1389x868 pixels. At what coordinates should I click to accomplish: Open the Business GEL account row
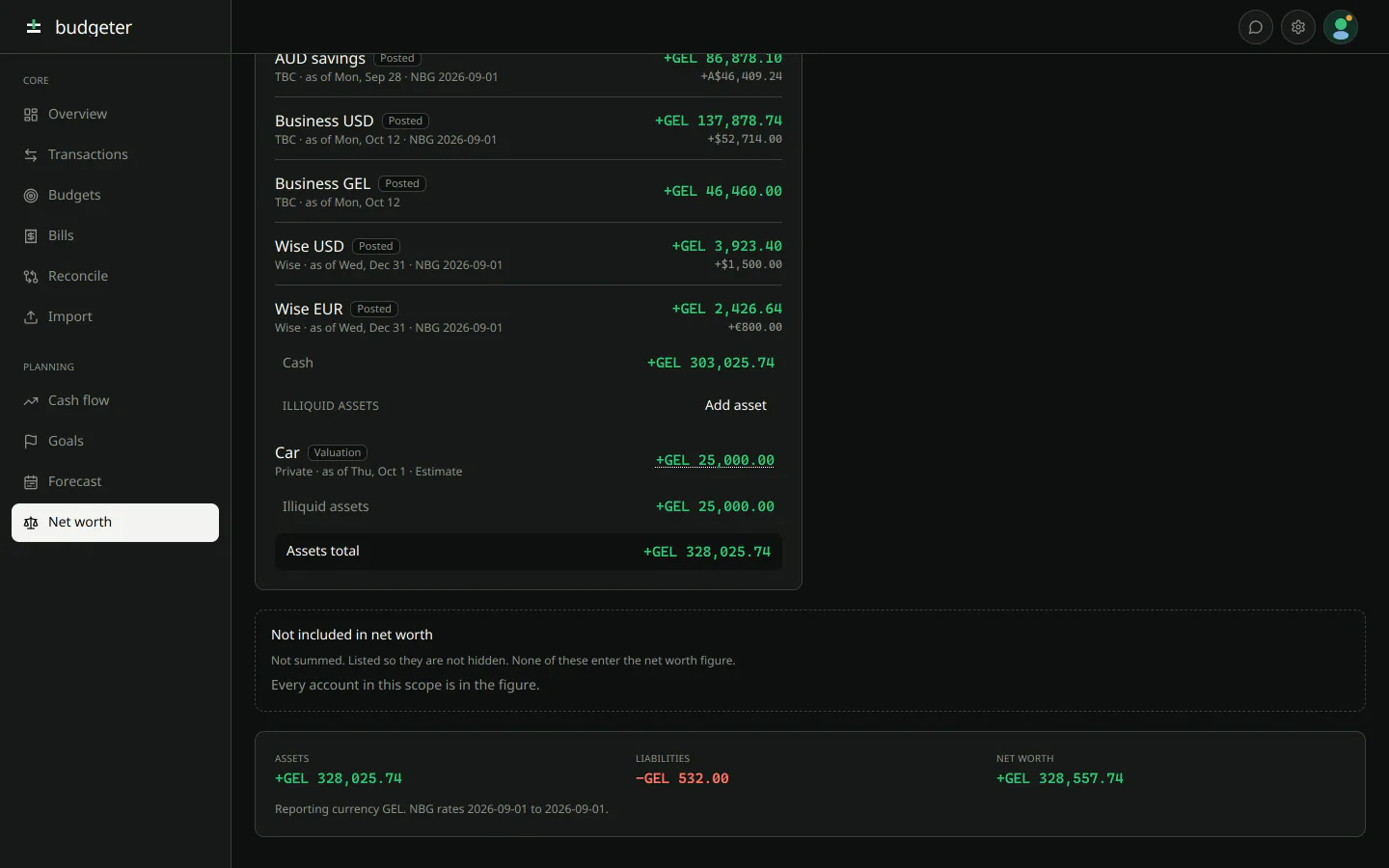click(529, 192)
